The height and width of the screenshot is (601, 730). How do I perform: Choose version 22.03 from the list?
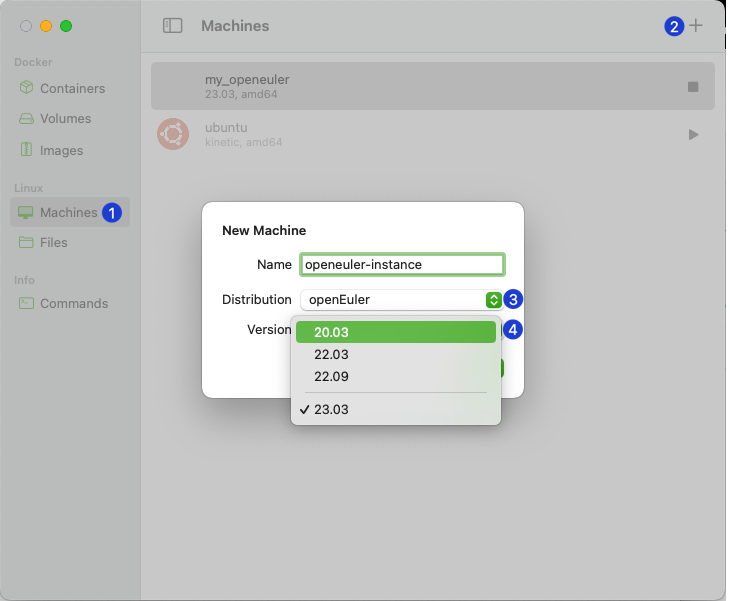(396, 354)
